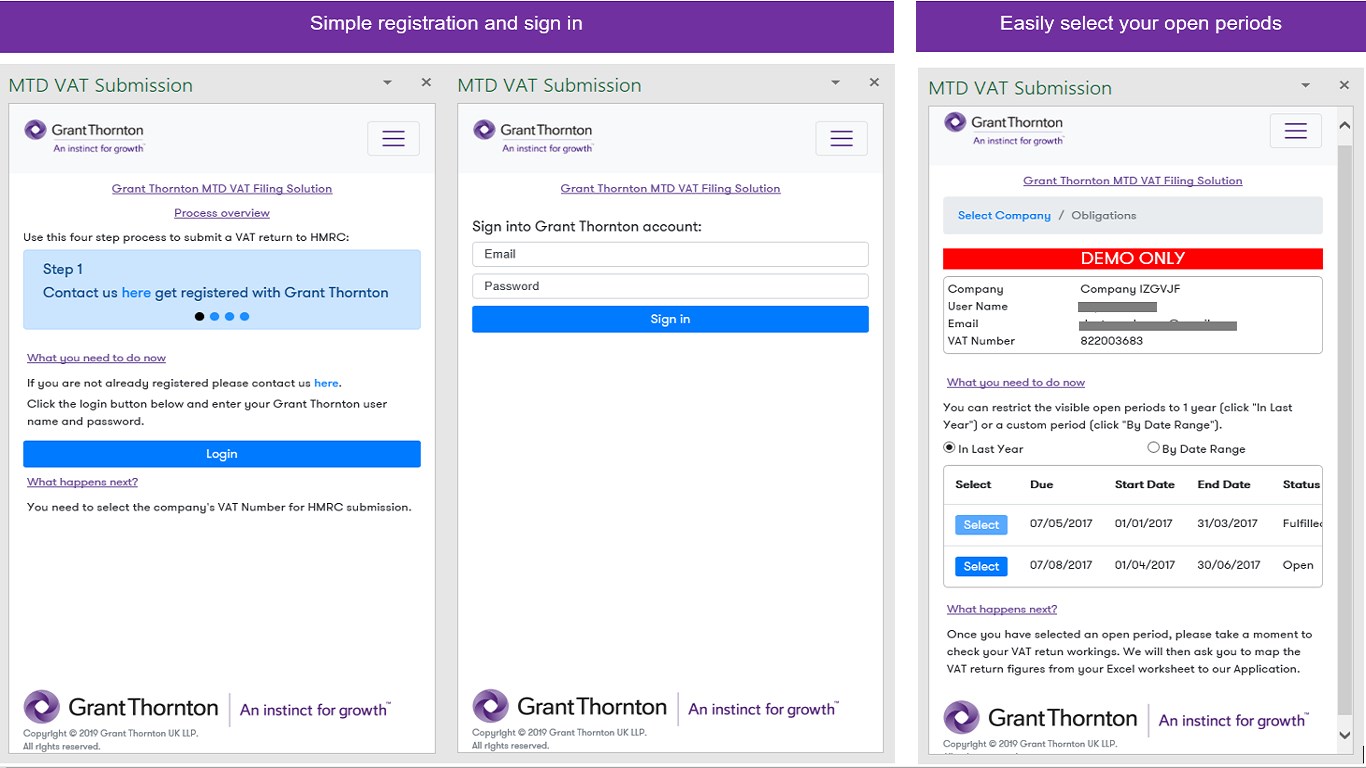Click the Status column header

tap(1301, 485)
